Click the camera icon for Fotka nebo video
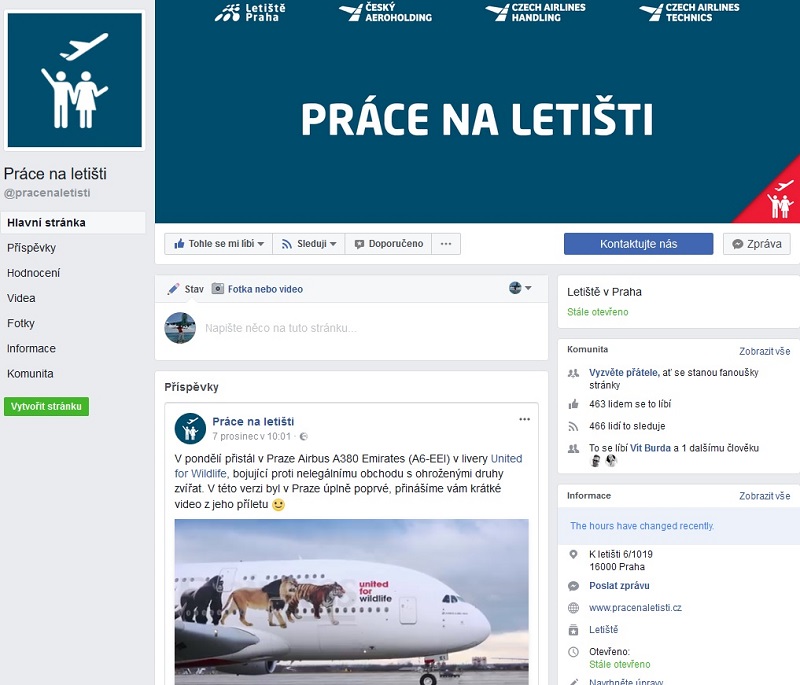Viewport: 800px width, 685px height. coord(218,289)
